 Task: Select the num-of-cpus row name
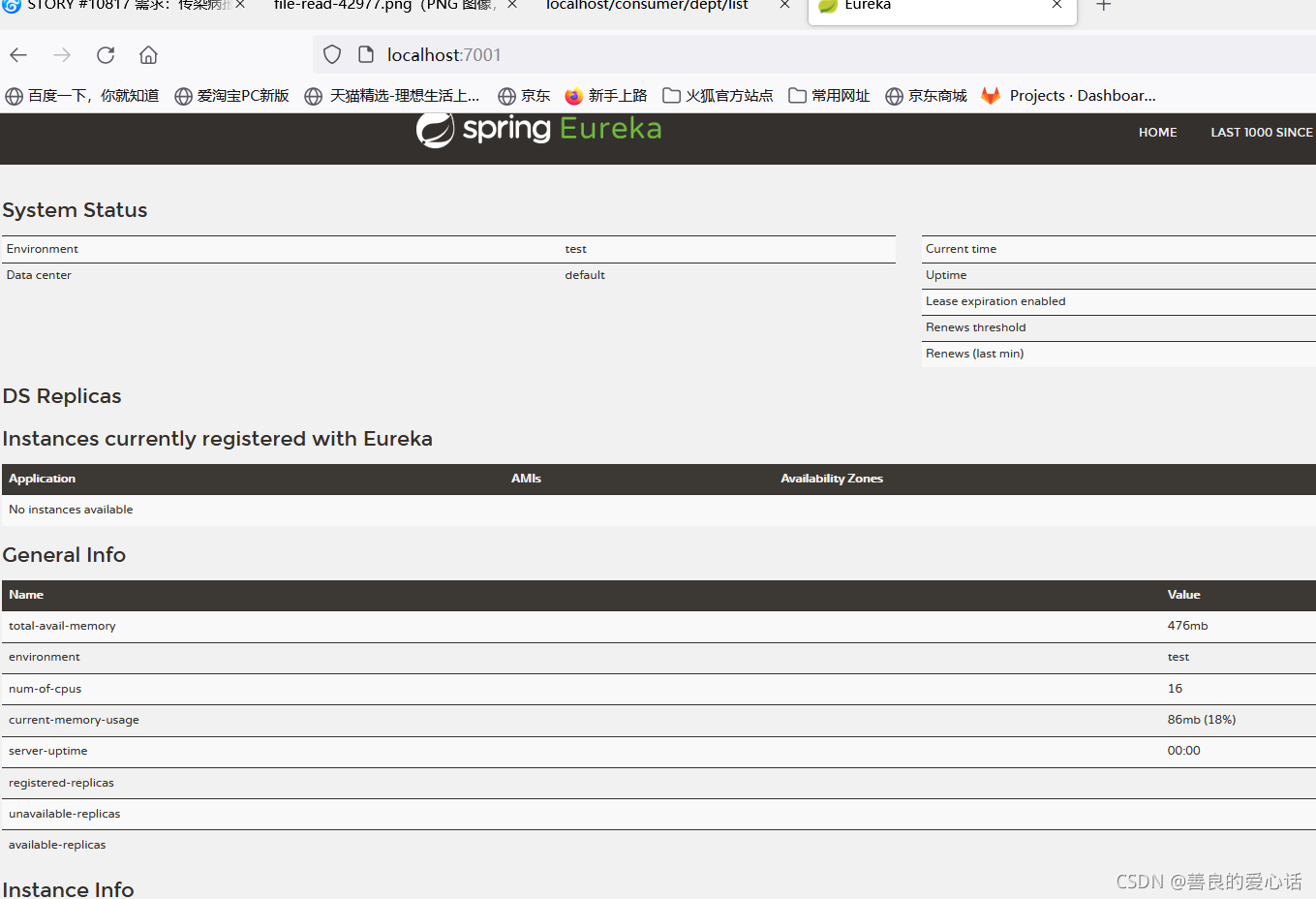coord(45,689)
